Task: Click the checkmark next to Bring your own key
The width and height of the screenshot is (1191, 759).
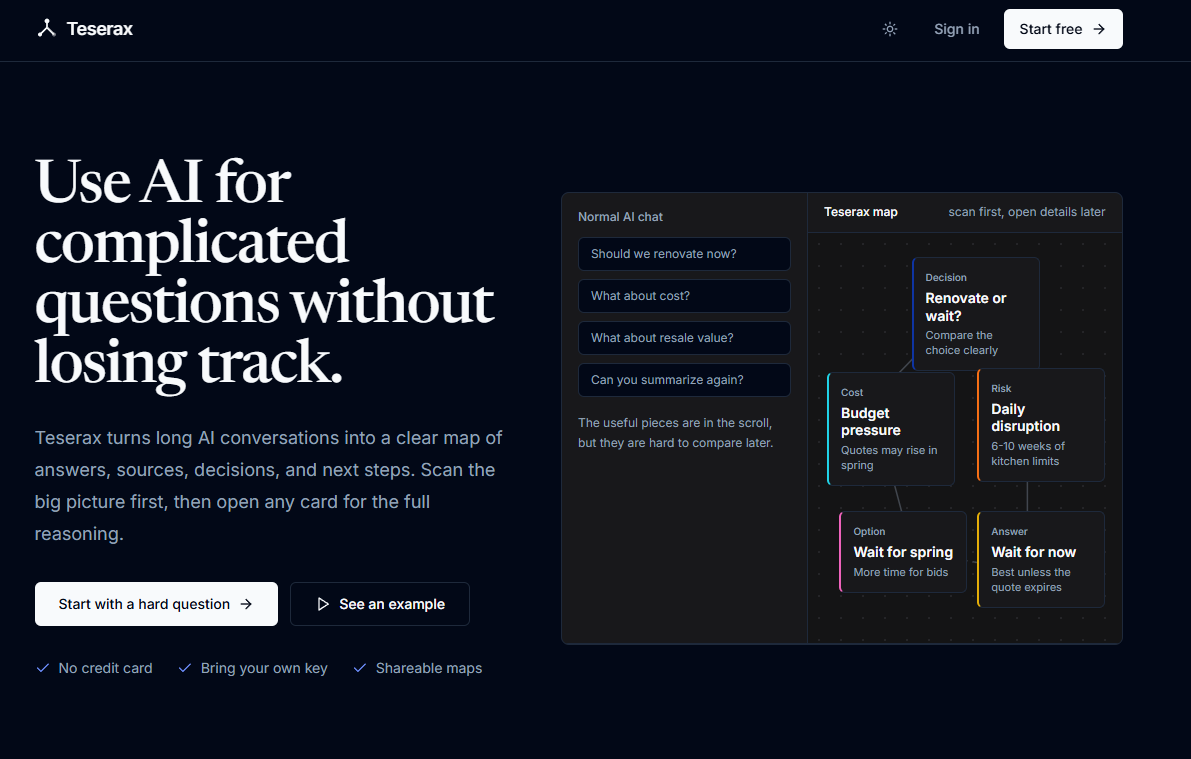Action: coord(185,668)
